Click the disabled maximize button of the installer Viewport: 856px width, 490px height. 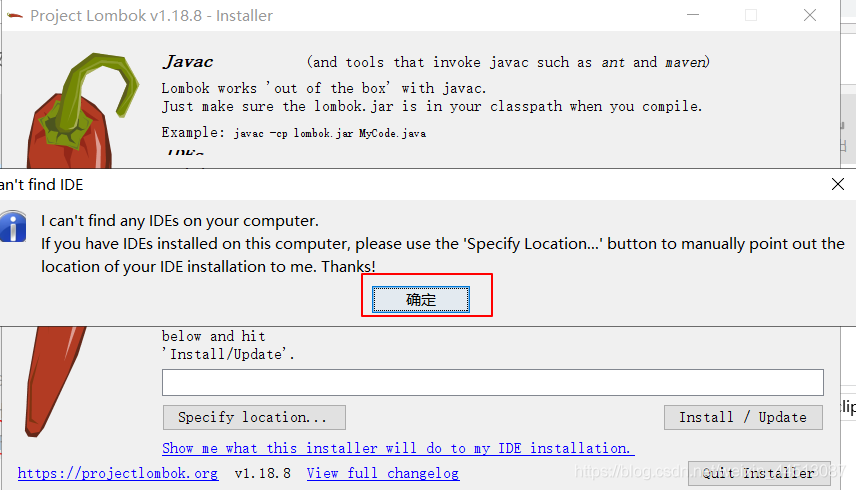pos(751,15)
